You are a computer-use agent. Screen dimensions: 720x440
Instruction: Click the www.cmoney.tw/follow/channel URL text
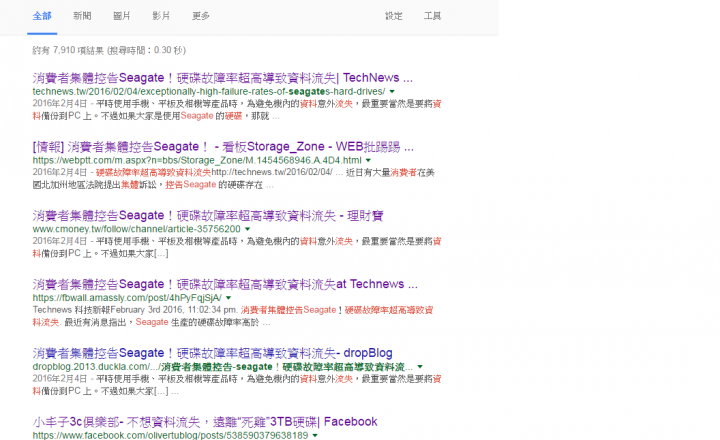point(136,229)
